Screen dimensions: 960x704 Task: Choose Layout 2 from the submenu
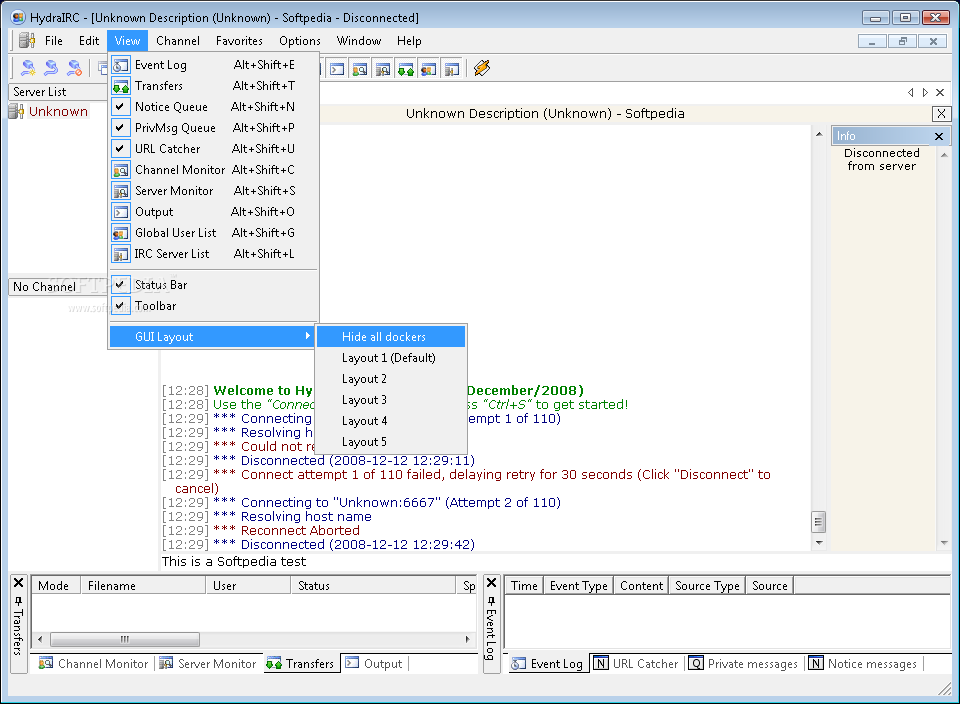pyautogui.click(x=391, y=379)
